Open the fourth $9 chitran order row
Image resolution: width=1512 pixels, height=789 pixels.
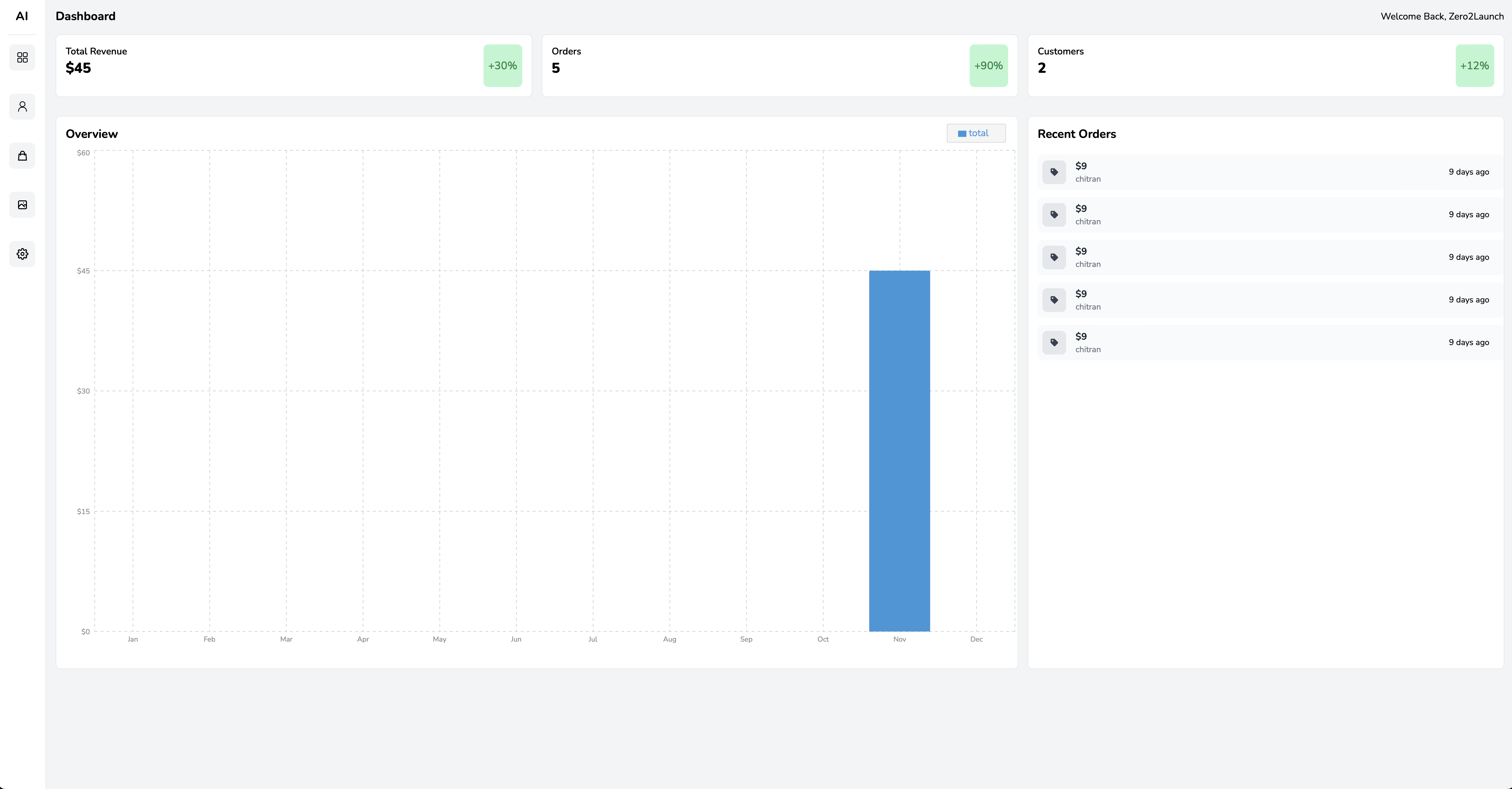[x=1268, y=300]
